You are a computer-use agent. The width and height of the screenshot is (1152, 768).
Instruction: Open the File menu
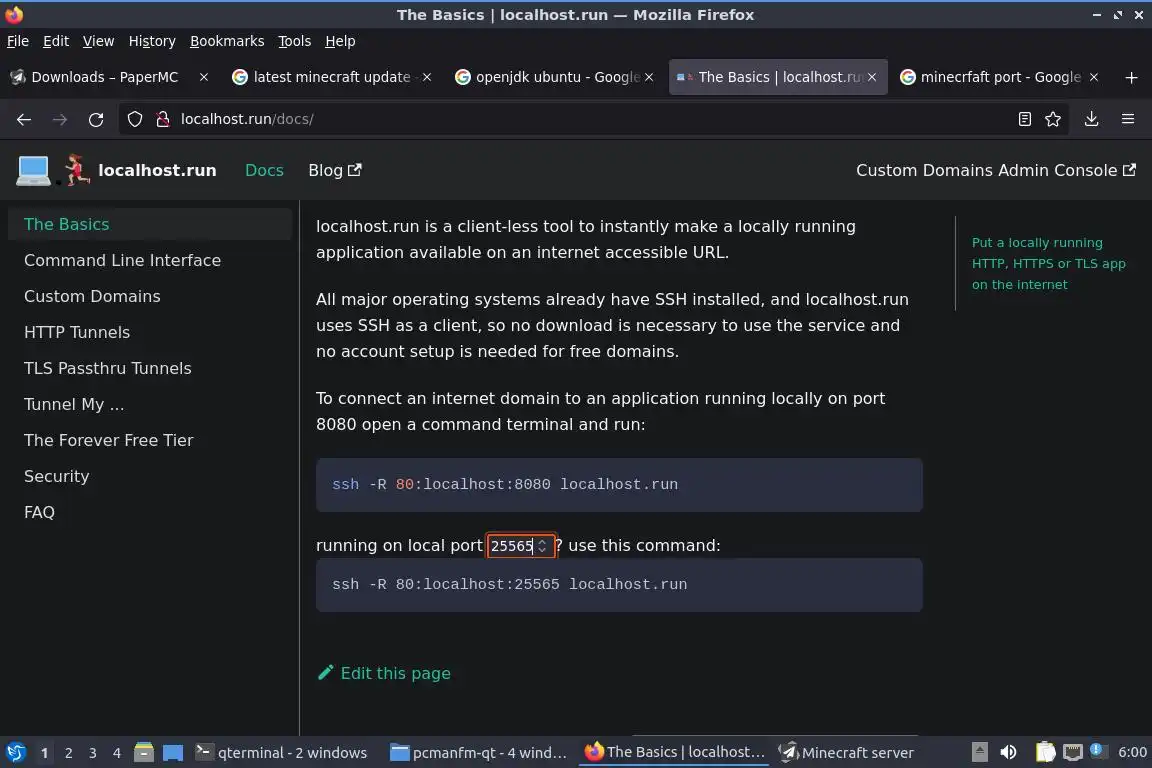coord(18,41)
